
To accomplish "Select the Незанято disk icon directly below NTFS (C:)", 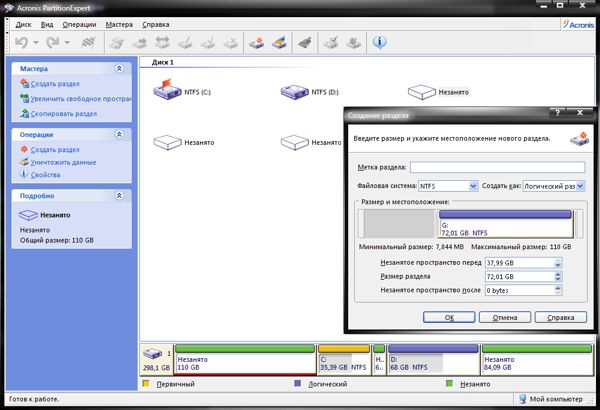I will click(167, 142).
